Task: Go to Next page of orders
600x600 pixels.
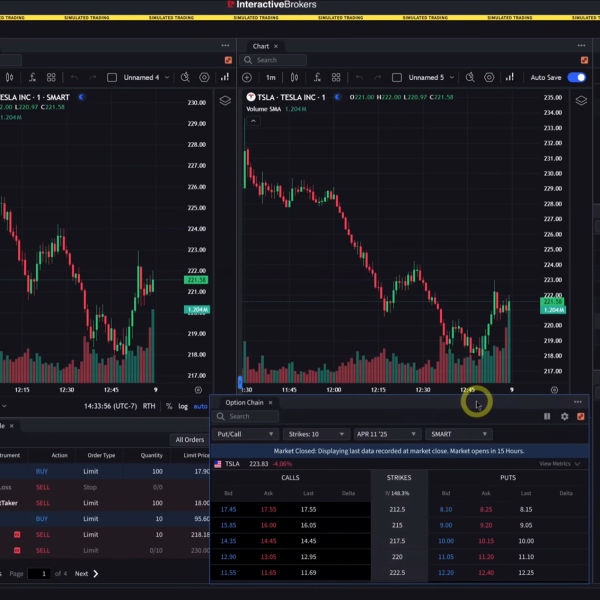Action: [x=82, y=574]
